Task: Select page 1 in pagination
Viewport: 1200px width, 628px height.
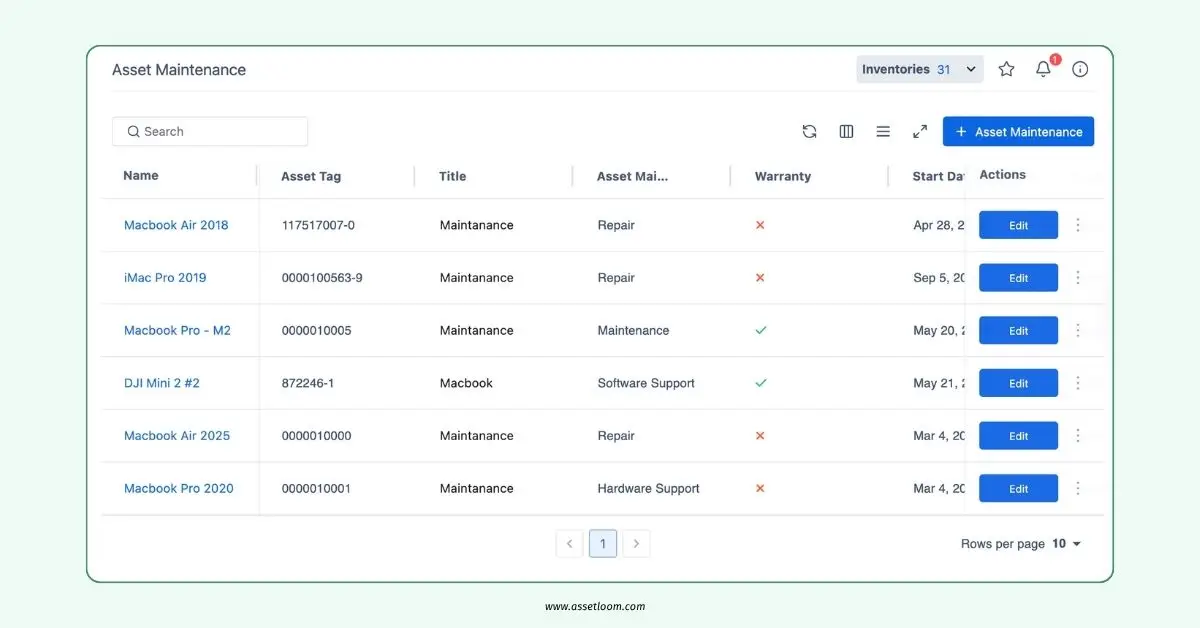Action: (x=603, y=543)
